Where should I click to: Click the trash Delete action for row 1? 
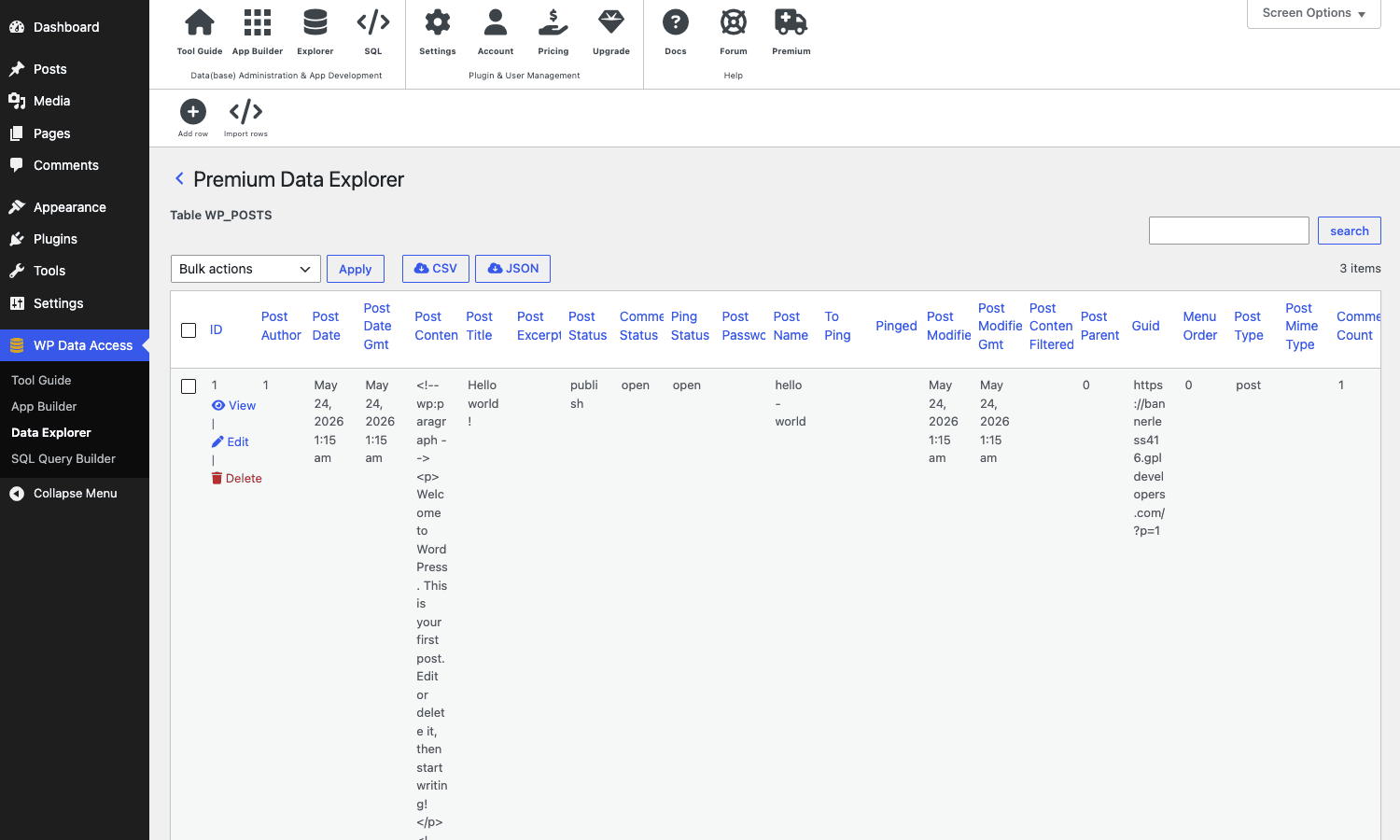(x=237, y=478)
